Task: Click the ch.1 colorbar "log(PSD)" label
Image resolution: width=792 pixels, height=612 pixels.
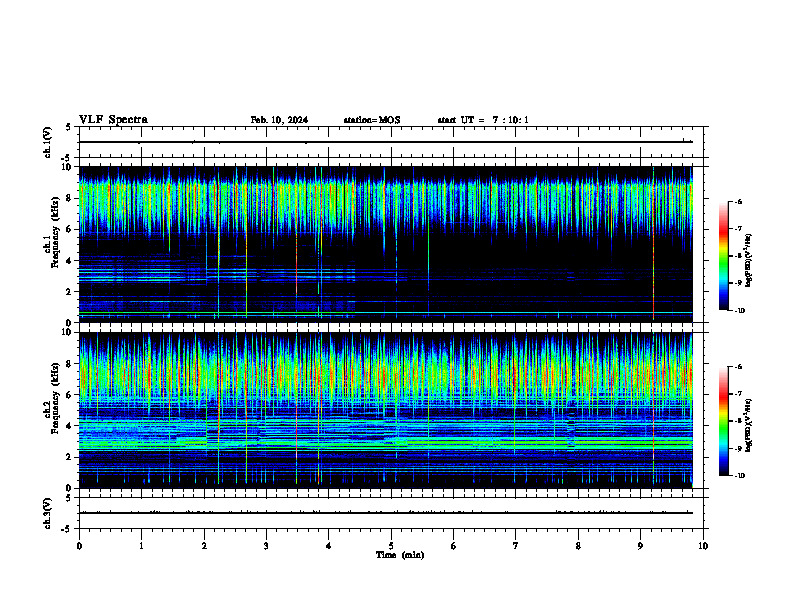Action: [748, 260]
